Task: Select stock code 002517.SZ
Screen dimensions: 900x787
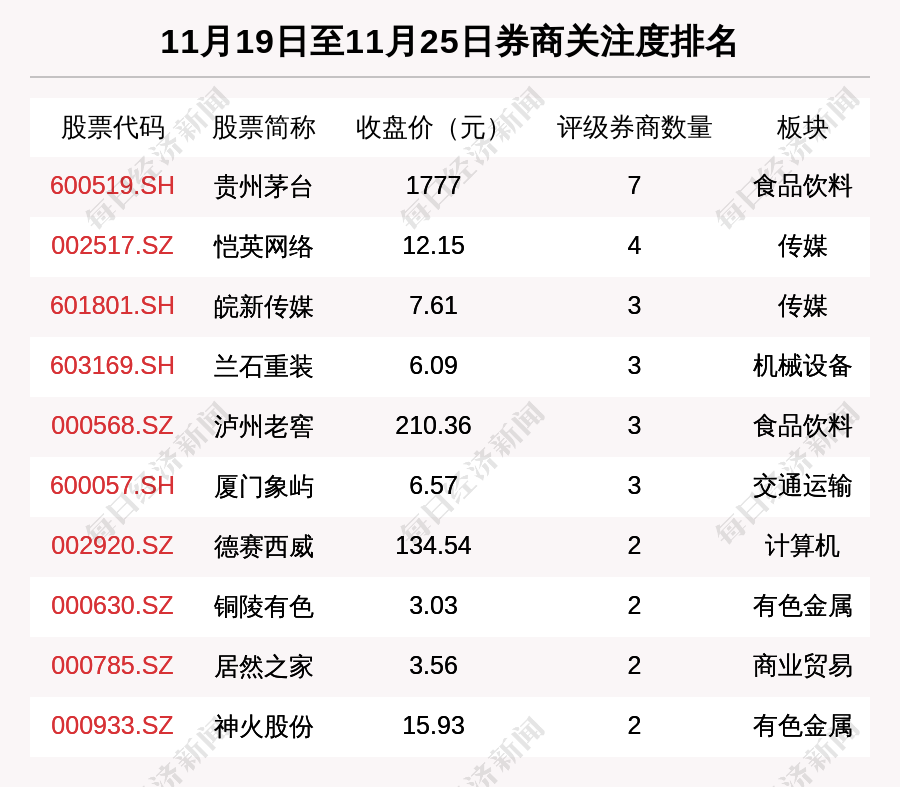Action: (112, 246)
